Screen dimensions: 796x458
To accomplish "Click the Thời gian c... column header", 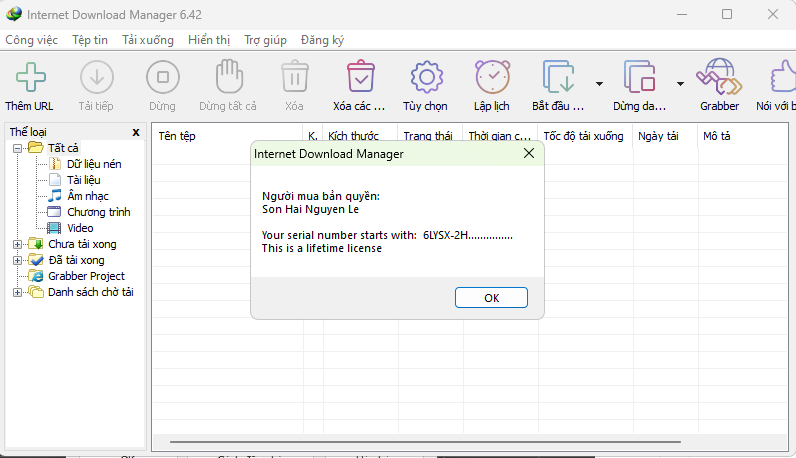I will [x=500, y=136].
